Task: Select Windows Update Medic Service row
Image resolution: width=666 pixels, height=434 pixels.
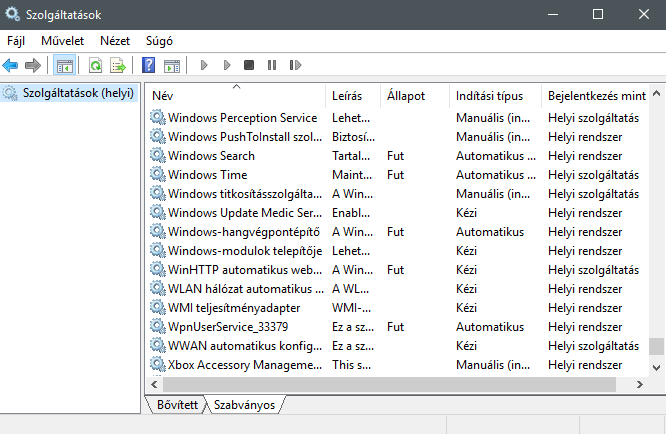Action: point(398,213)
